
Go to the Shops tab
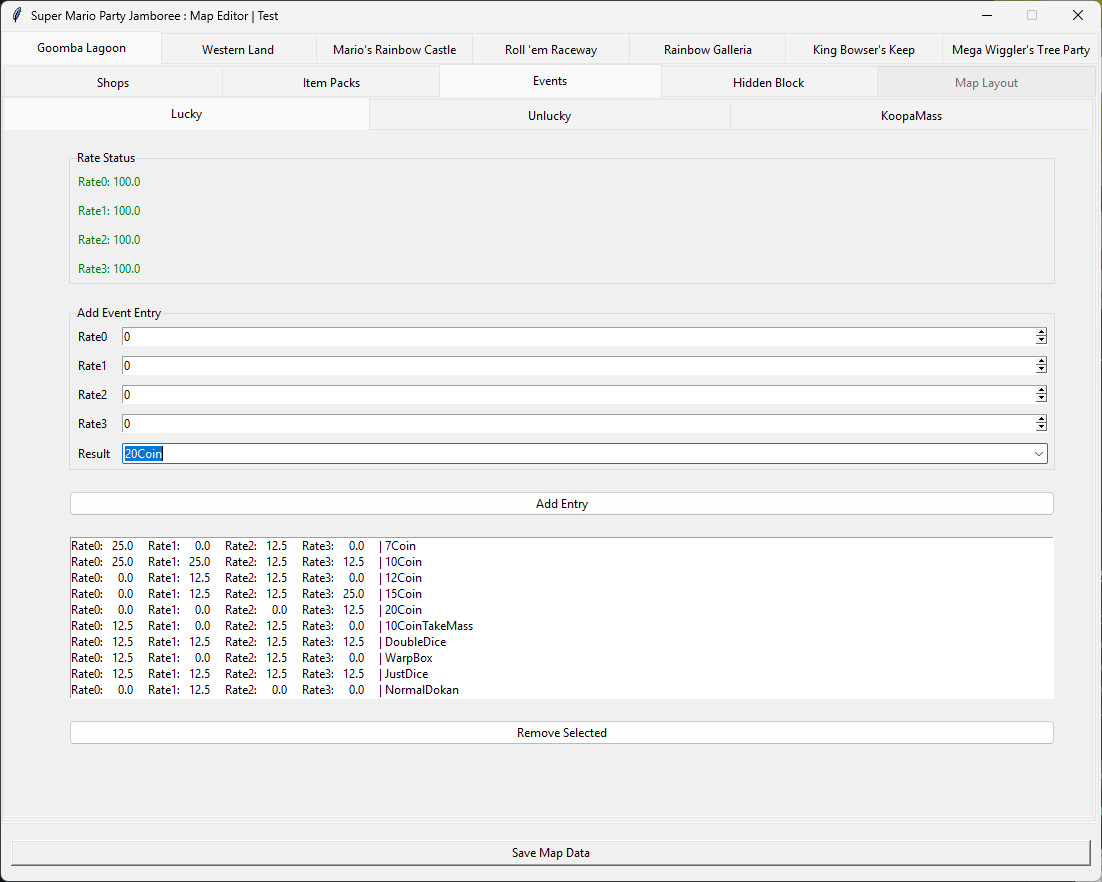(x=113, y=83)
